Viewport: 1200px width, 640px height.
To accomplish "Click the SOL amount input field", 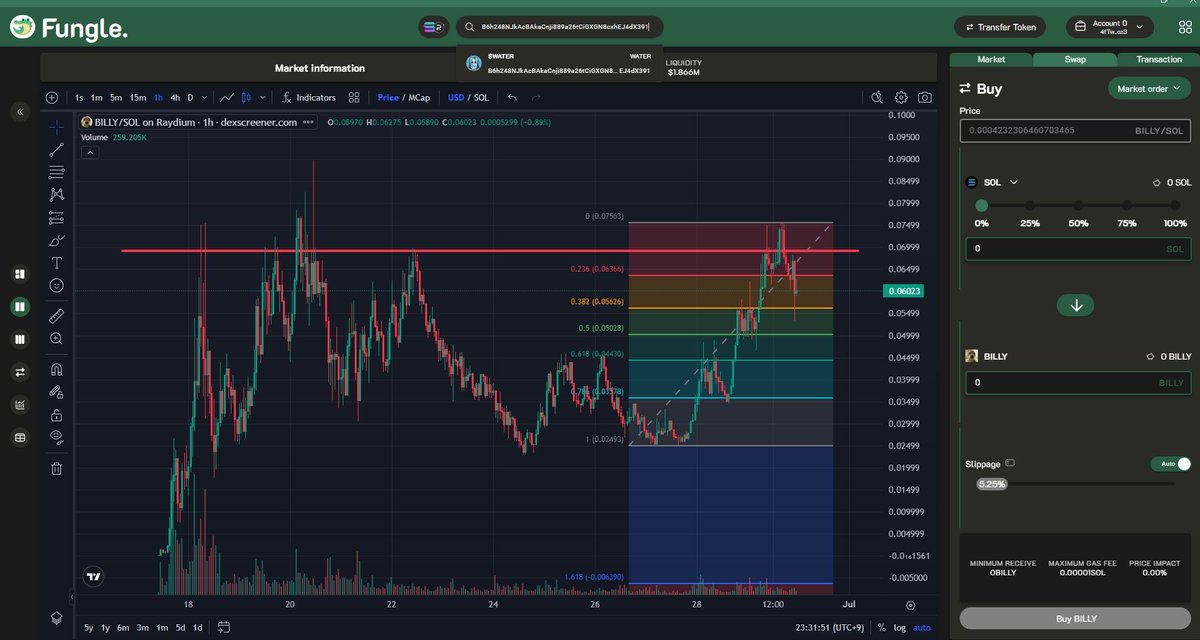I will [x=1078, y=248].
